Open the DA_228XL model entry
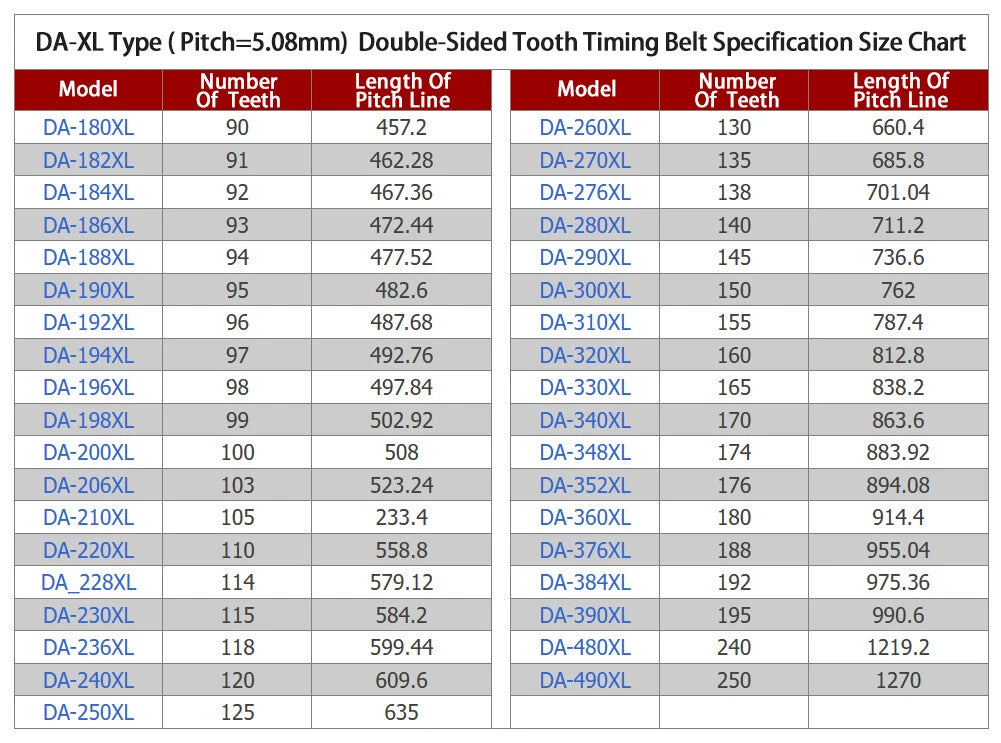 89,582
